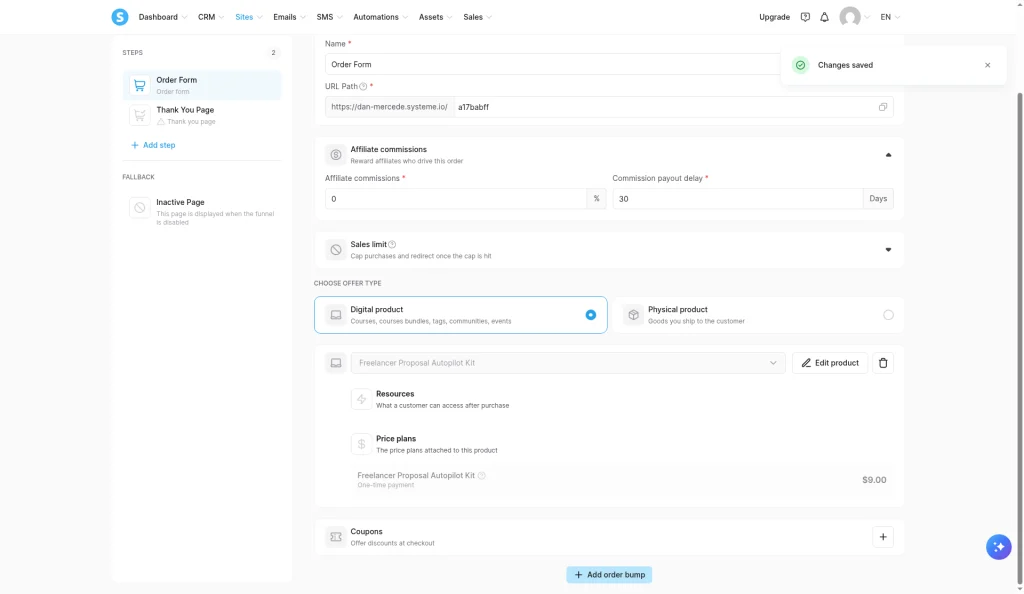This screenshot has height=594, width=1024.
Task: Click Add step in the sidebar
Action: (153, 145)
